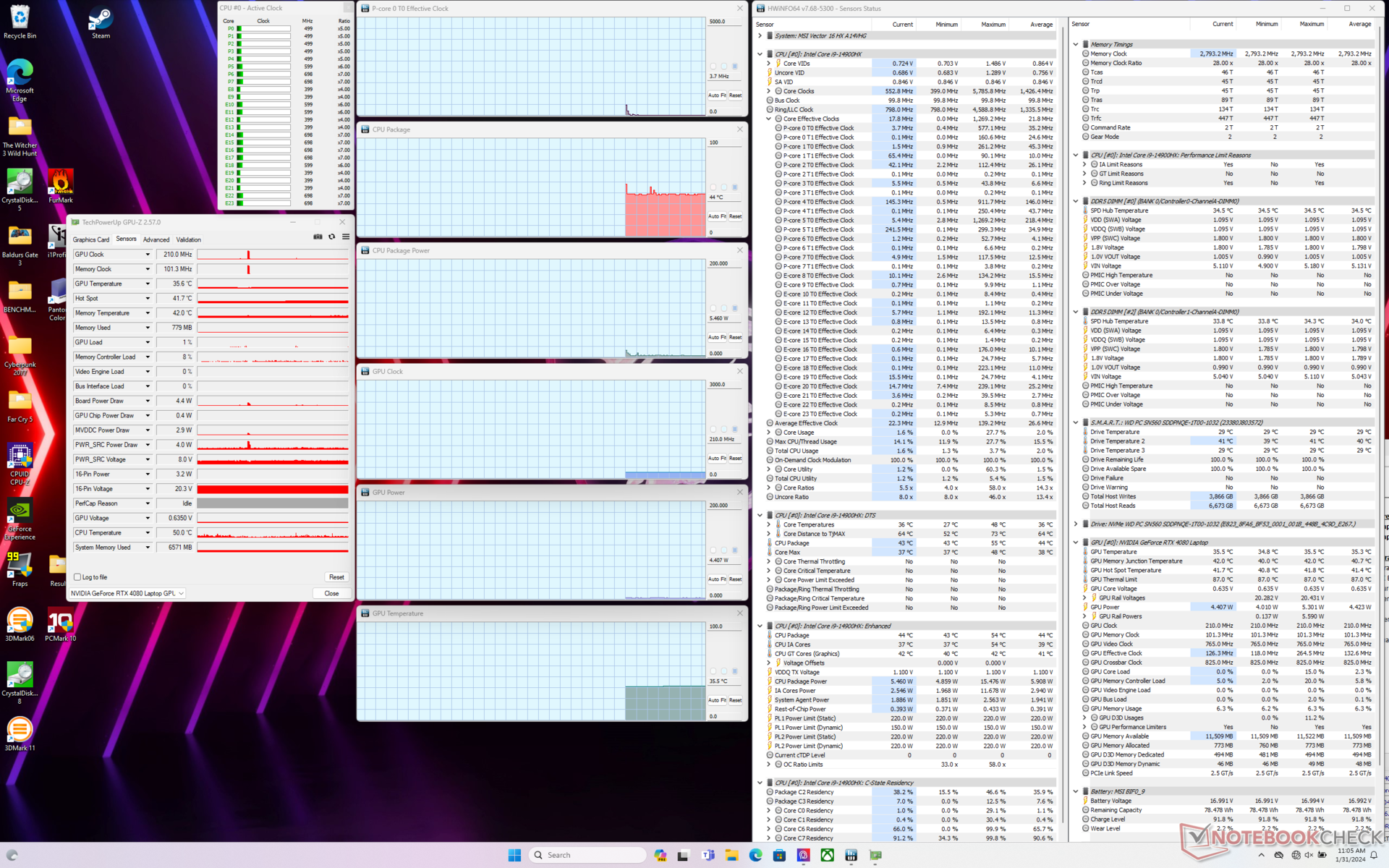Screen dimensions: 1389x868
Task: Click the GPU-Z screenshot camera icon
Action: coord(318,237)
